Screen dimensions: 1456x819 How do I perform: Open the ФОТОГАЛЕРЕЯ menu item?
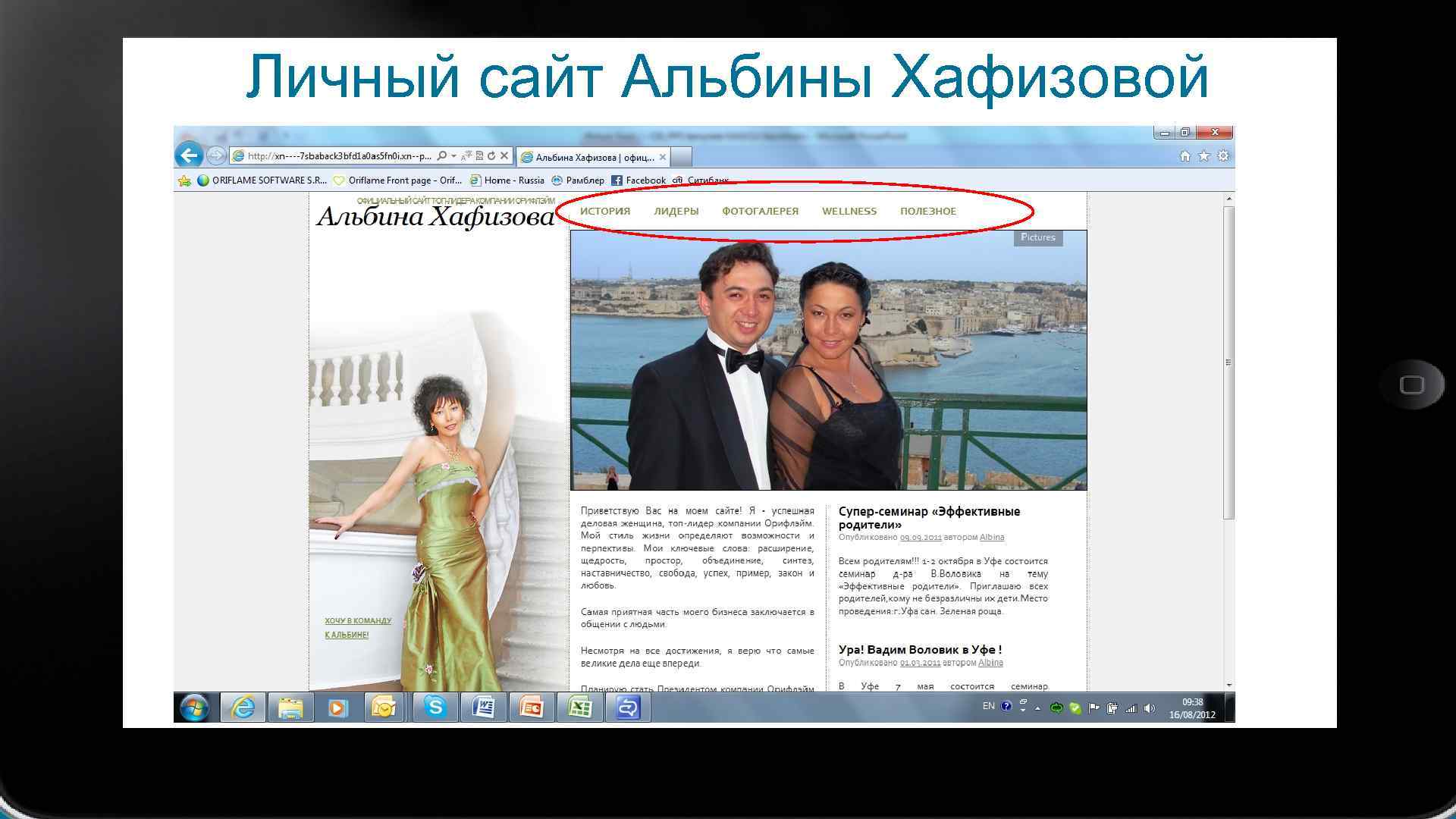[x=760, y=212]
